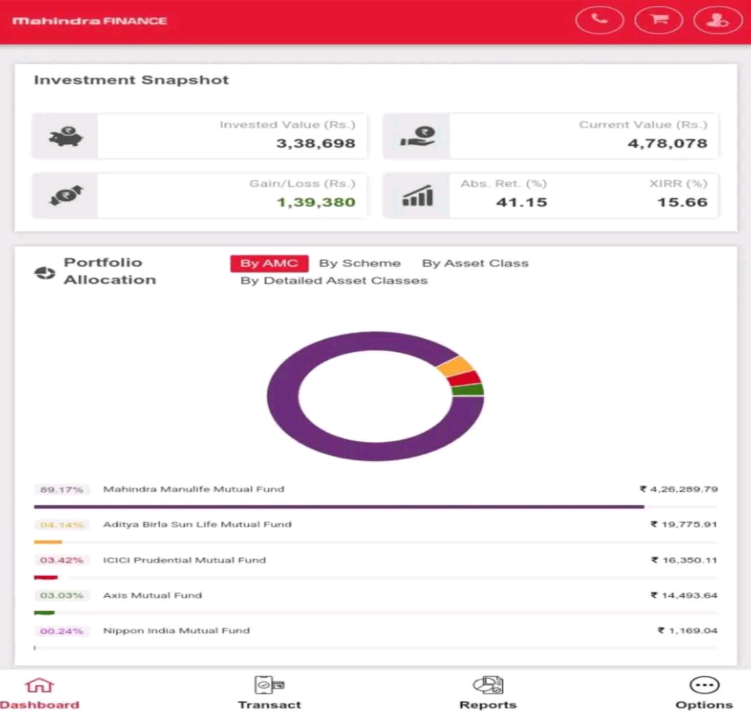
Task: Click the ₹ 16,350.11 amount
Action: point(684,560)
